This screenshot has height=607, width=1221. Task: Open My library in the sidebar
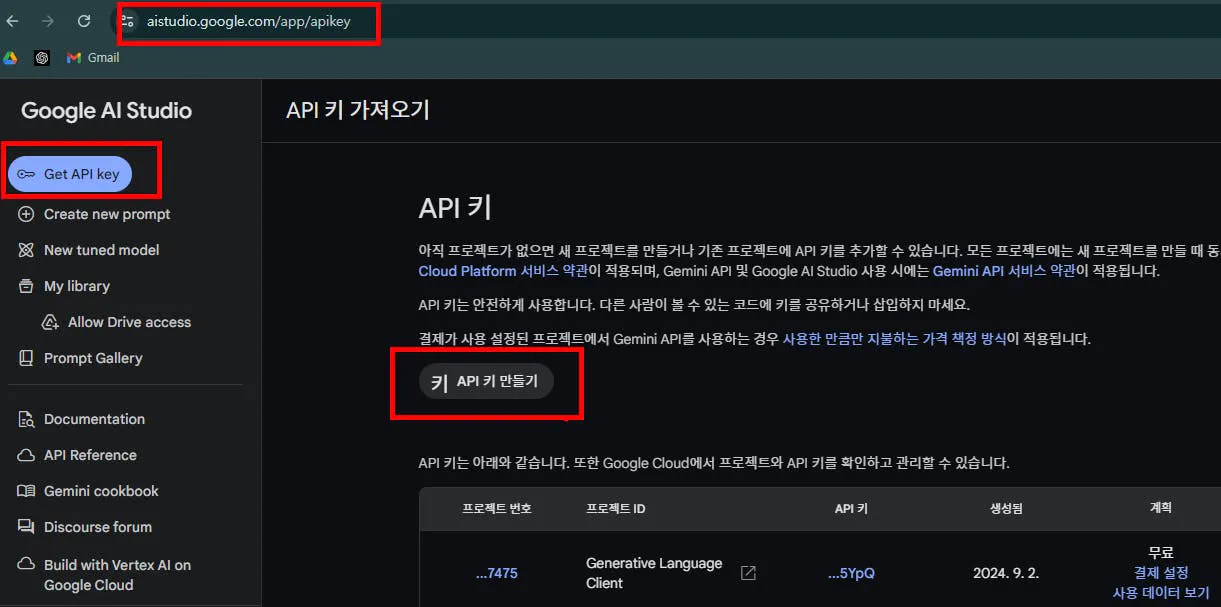(76, 285)
